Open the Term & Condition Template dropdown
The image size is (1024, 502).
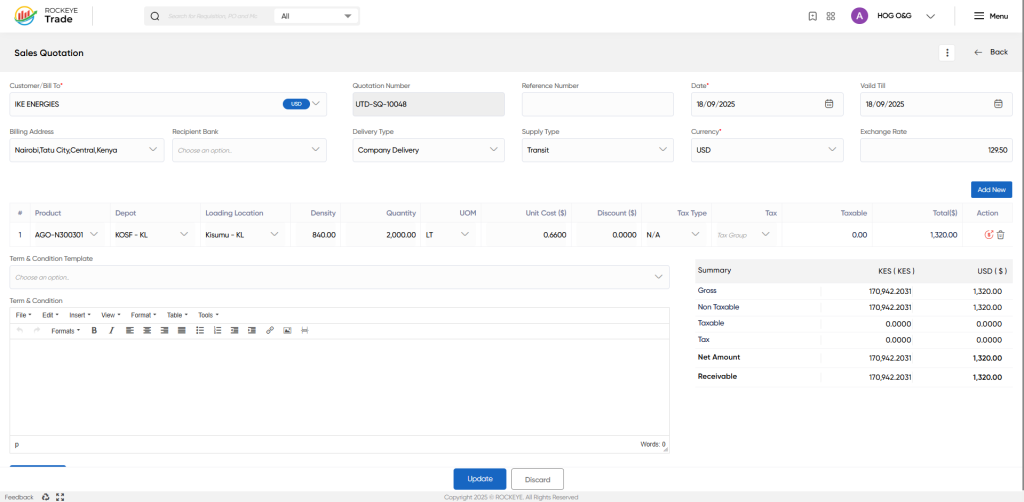tap(340, 277)
